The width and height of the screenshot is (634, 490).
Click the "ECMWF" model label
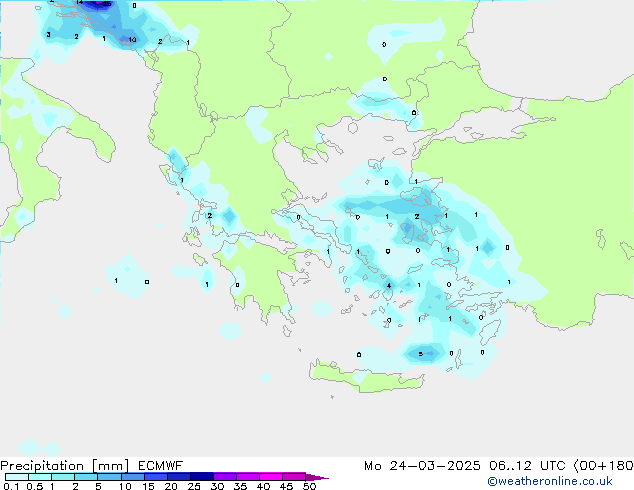[x=161, y=466]
